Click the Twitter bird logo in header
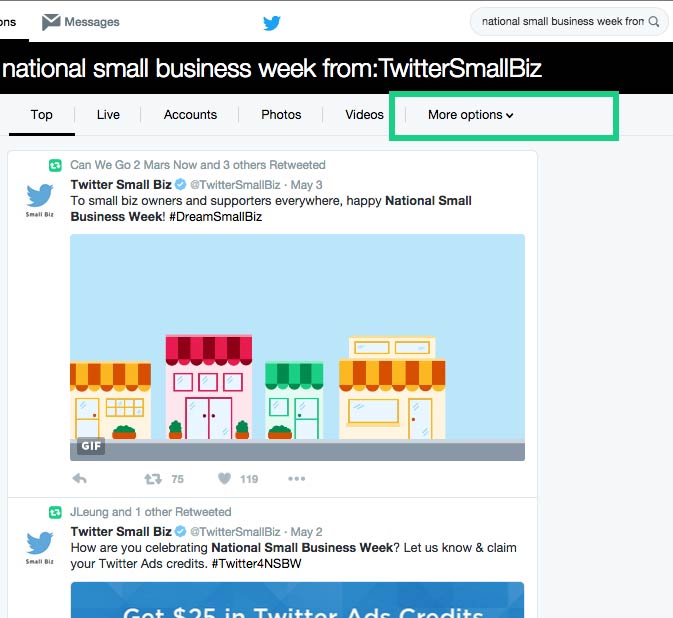 (272, 23)
